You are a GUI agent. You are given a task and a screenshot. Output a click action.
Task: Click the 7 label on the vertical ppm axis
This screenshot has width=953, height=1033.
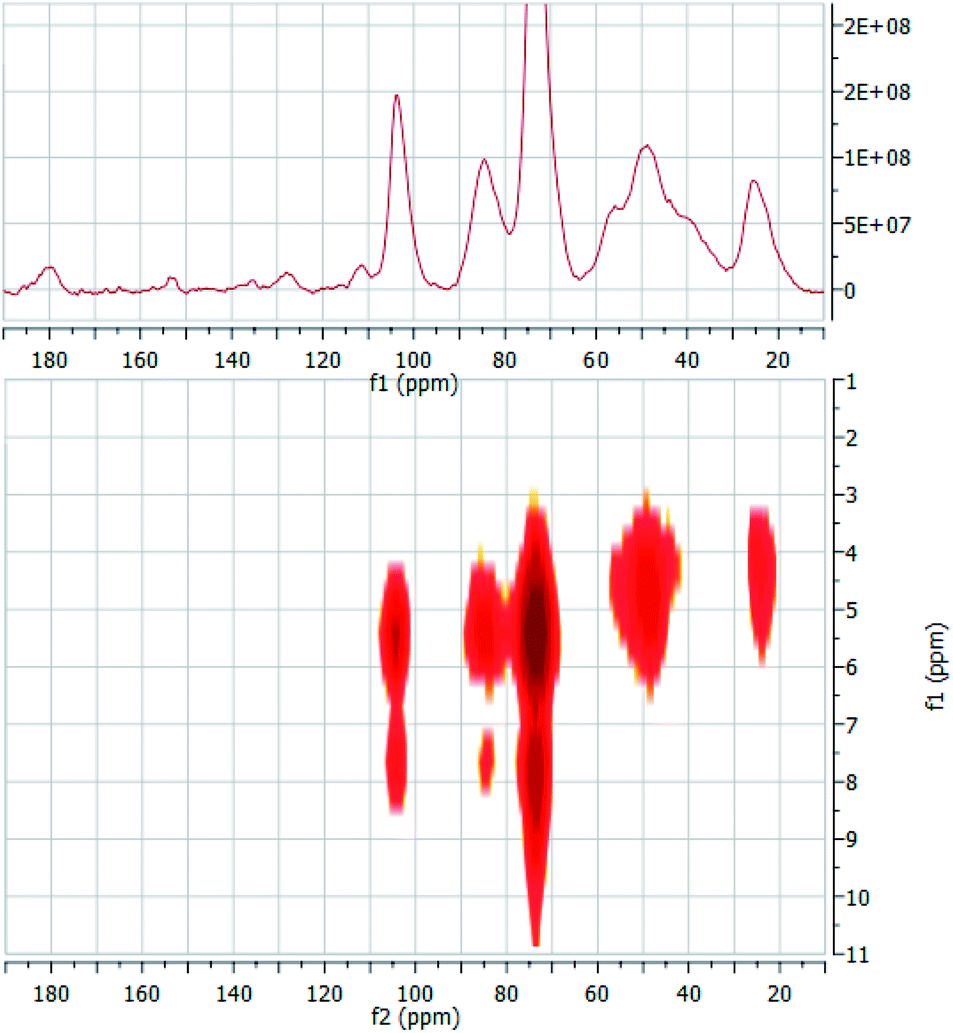click(x=851, y=725)
